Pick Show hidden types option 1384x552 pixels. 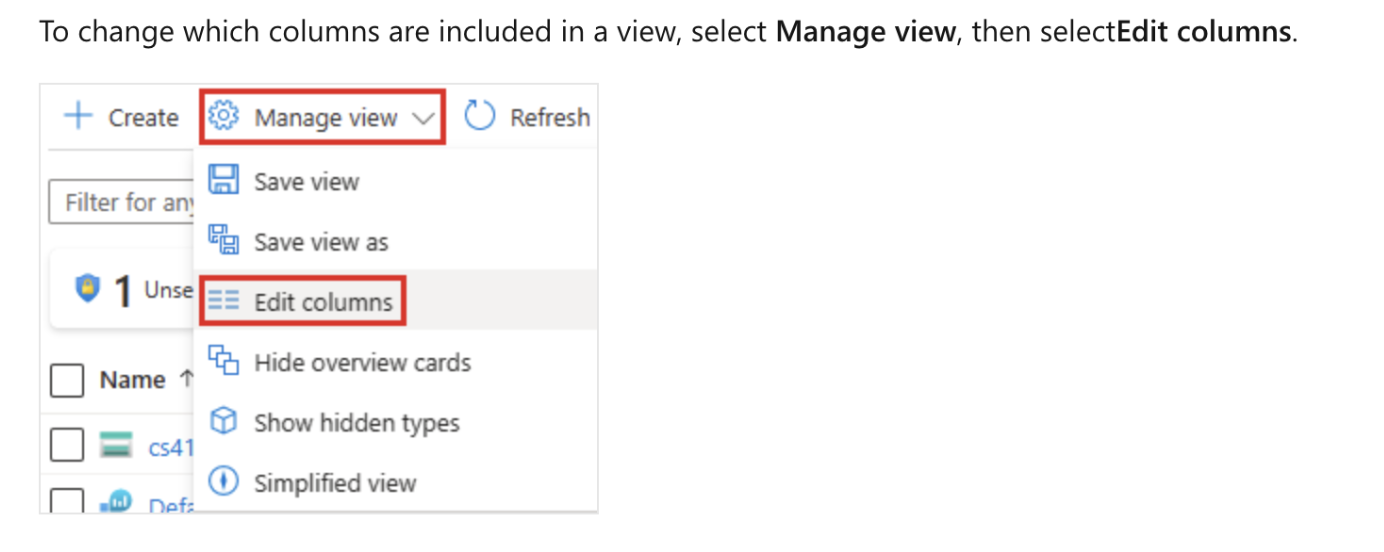coord(356,423)
